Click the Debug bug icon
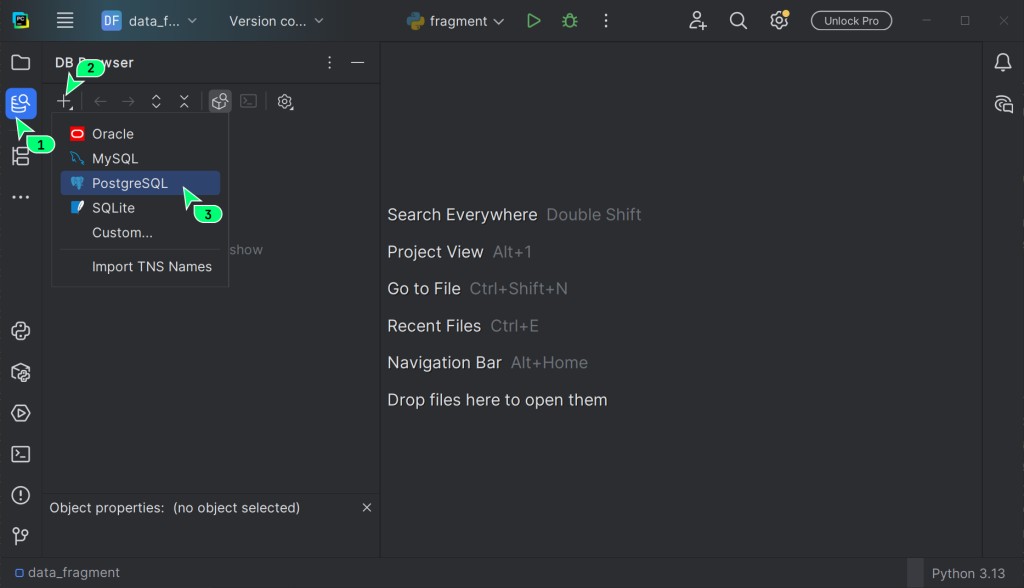 [570, 21]
